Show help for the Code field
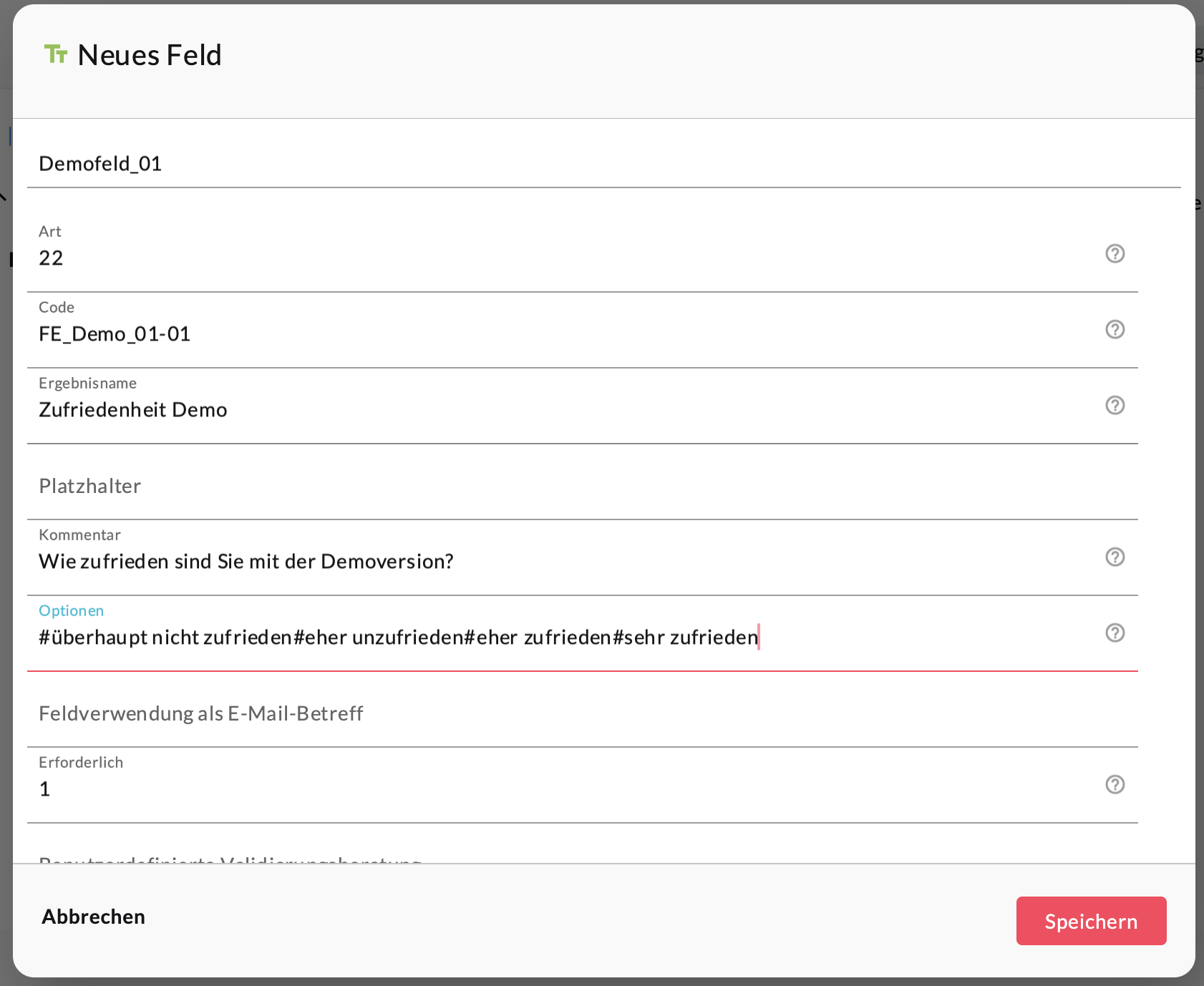 (x=1115, y=329)
